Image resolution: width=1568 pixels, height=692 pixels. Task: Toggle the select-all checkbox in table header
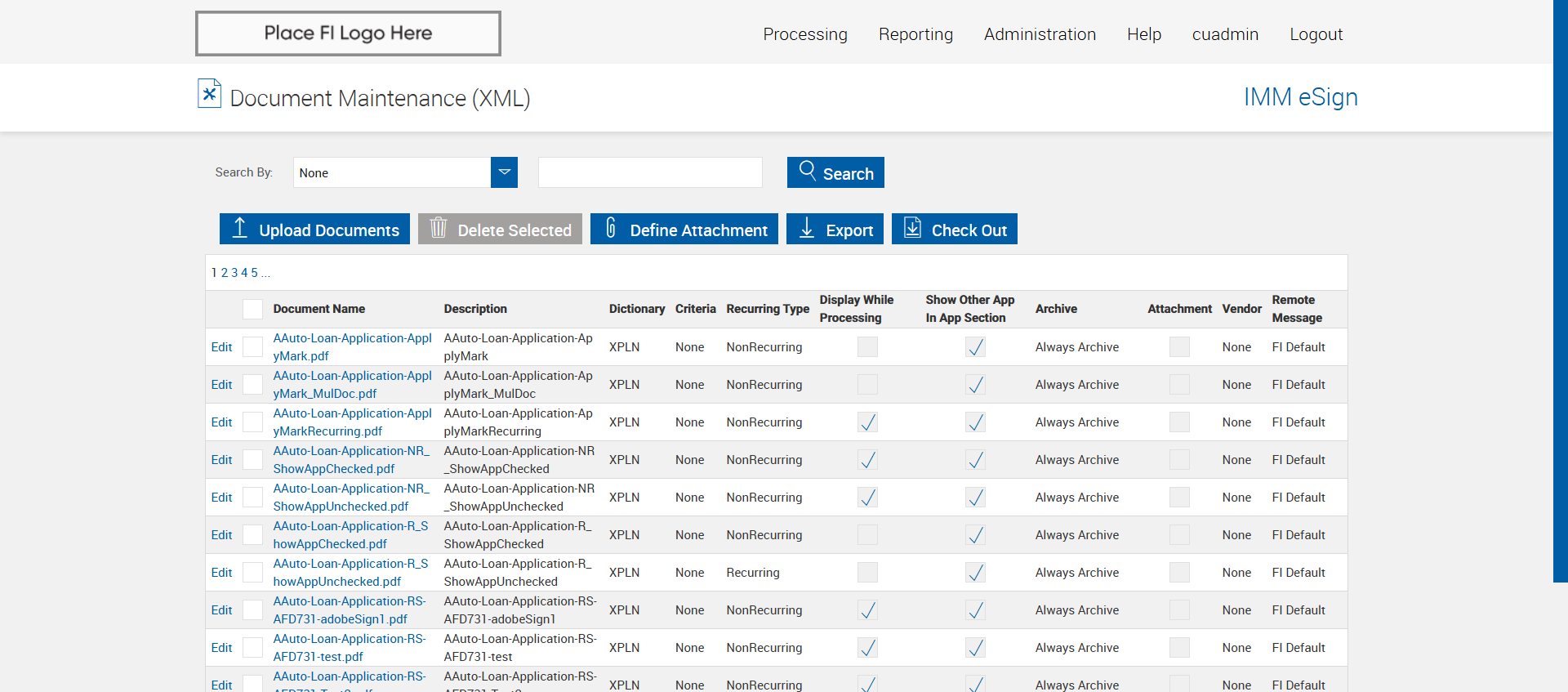[253, 309]
